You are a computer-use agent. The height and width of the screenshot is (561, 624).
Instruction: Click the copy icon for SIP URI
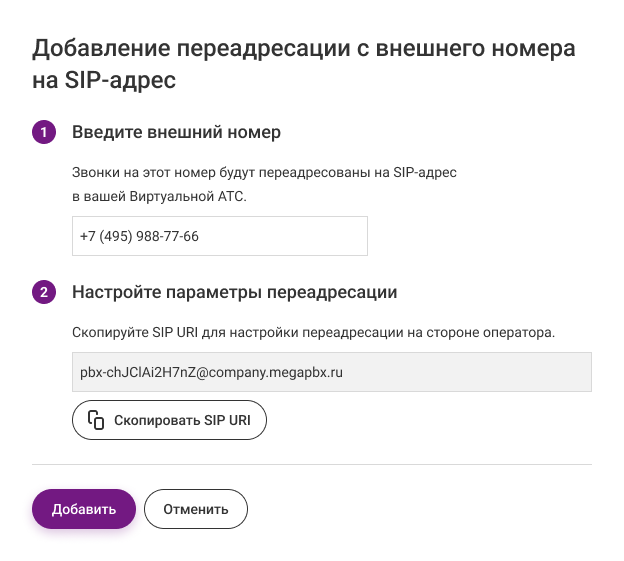tap(96, 420)
